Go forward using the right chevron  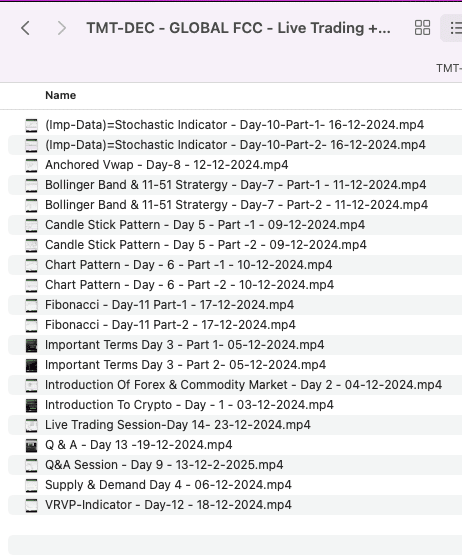click(62, 28)
